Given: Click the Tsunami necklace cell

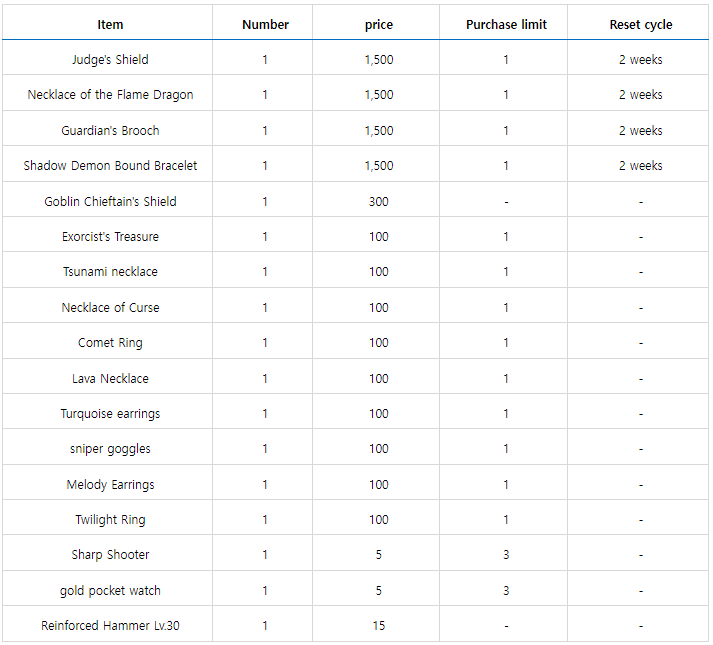Looking at the screenshot, I should 110,272.
